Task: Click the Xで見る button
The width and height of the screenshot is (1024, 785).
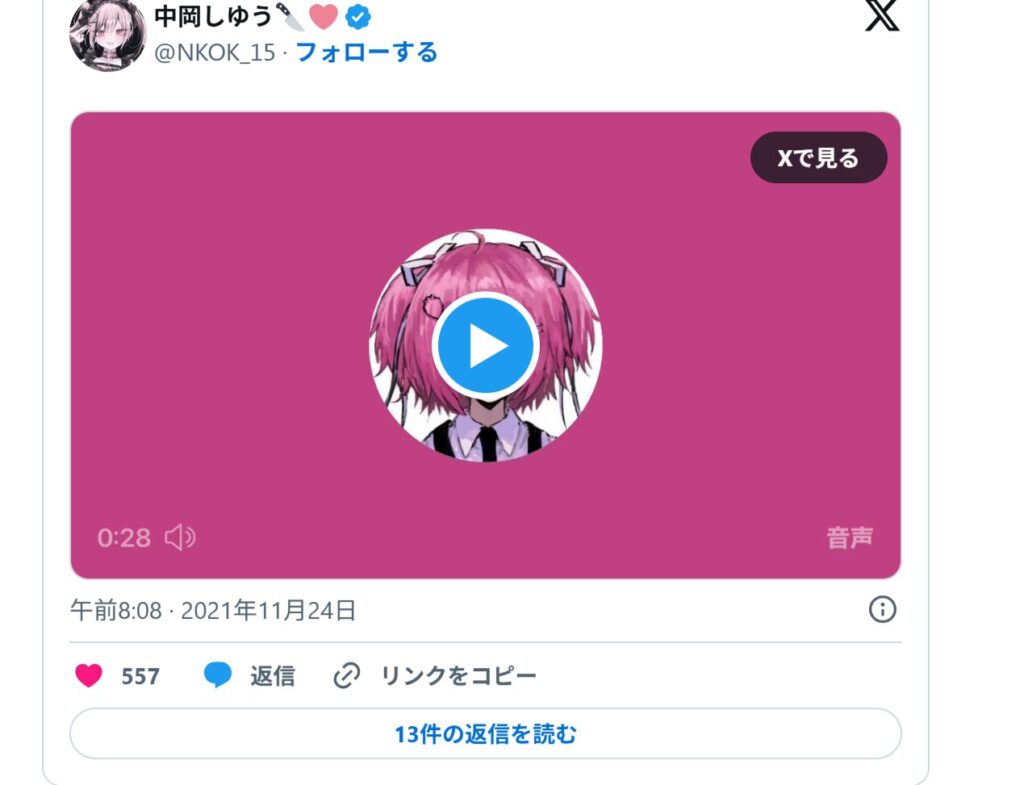Action: [818, 157]
